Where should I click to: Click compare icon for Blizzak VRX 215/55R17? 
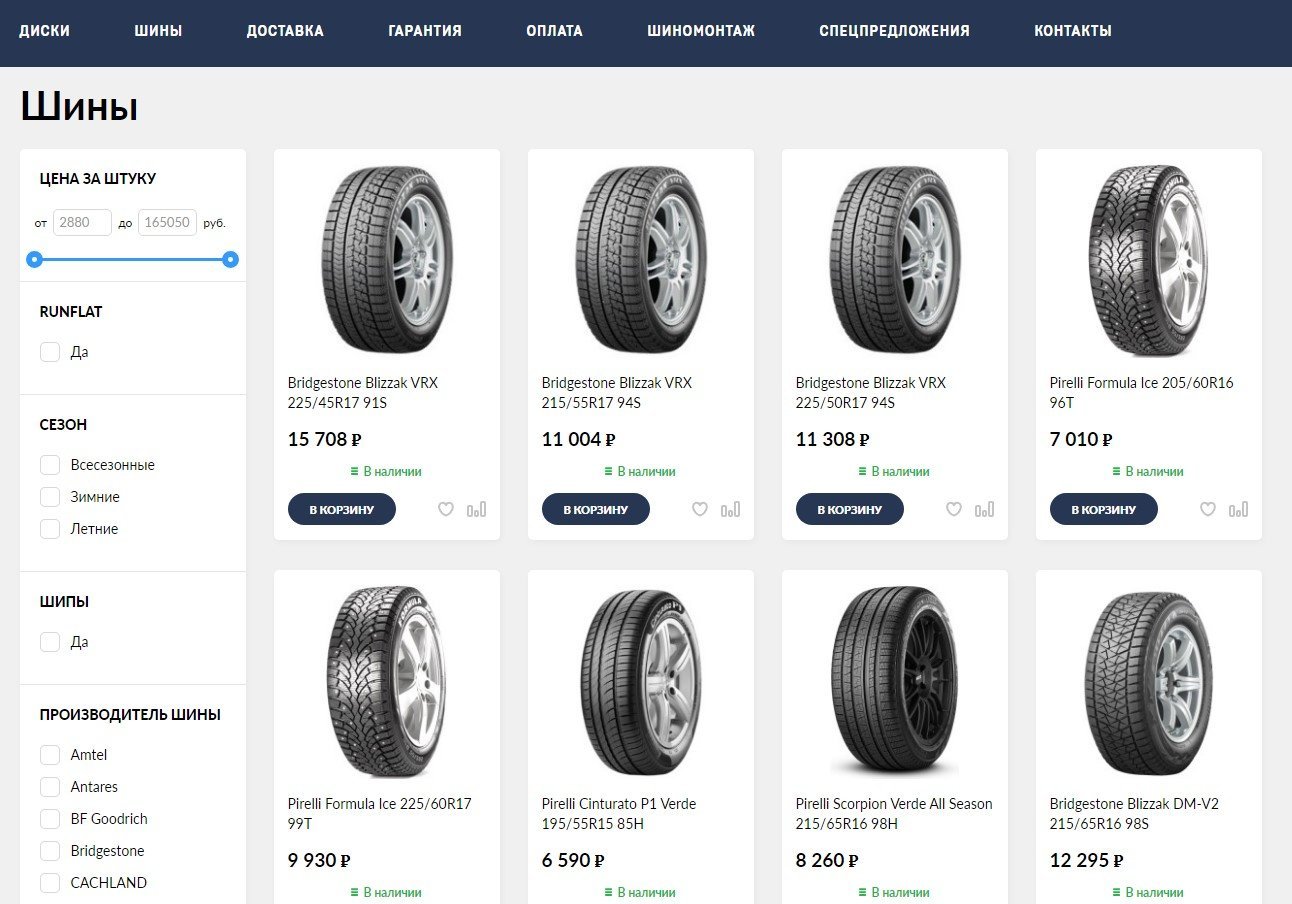click(x=731, y=510)
